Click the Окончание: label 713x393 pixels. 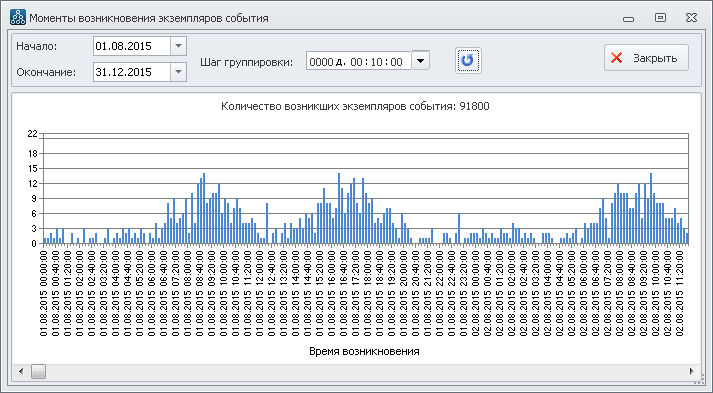[x=46, y=72]
